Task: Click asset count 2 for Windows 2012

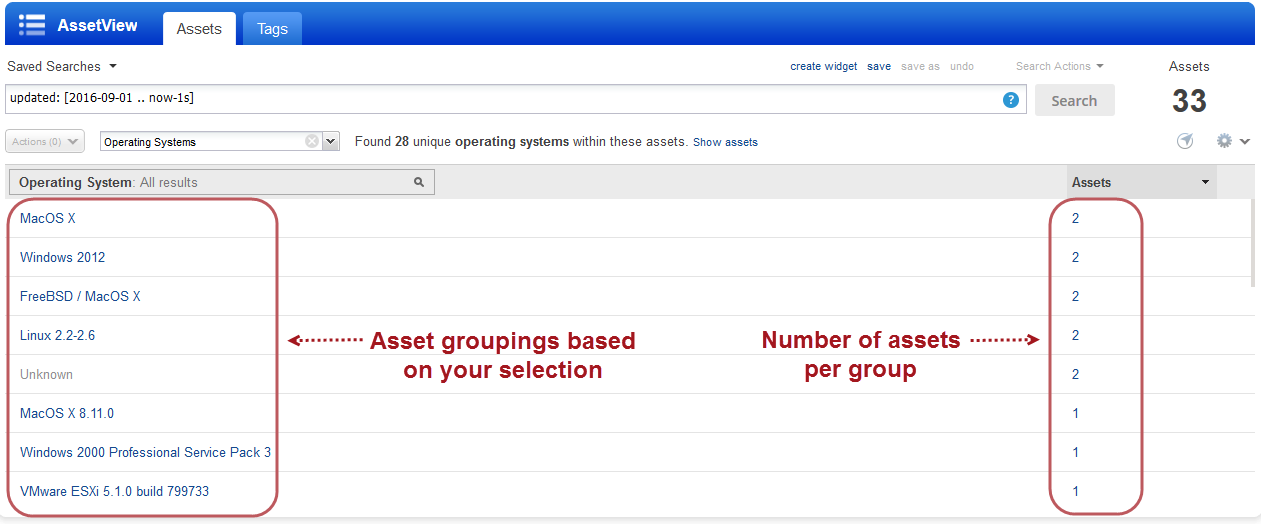Action: [1076, 257]
